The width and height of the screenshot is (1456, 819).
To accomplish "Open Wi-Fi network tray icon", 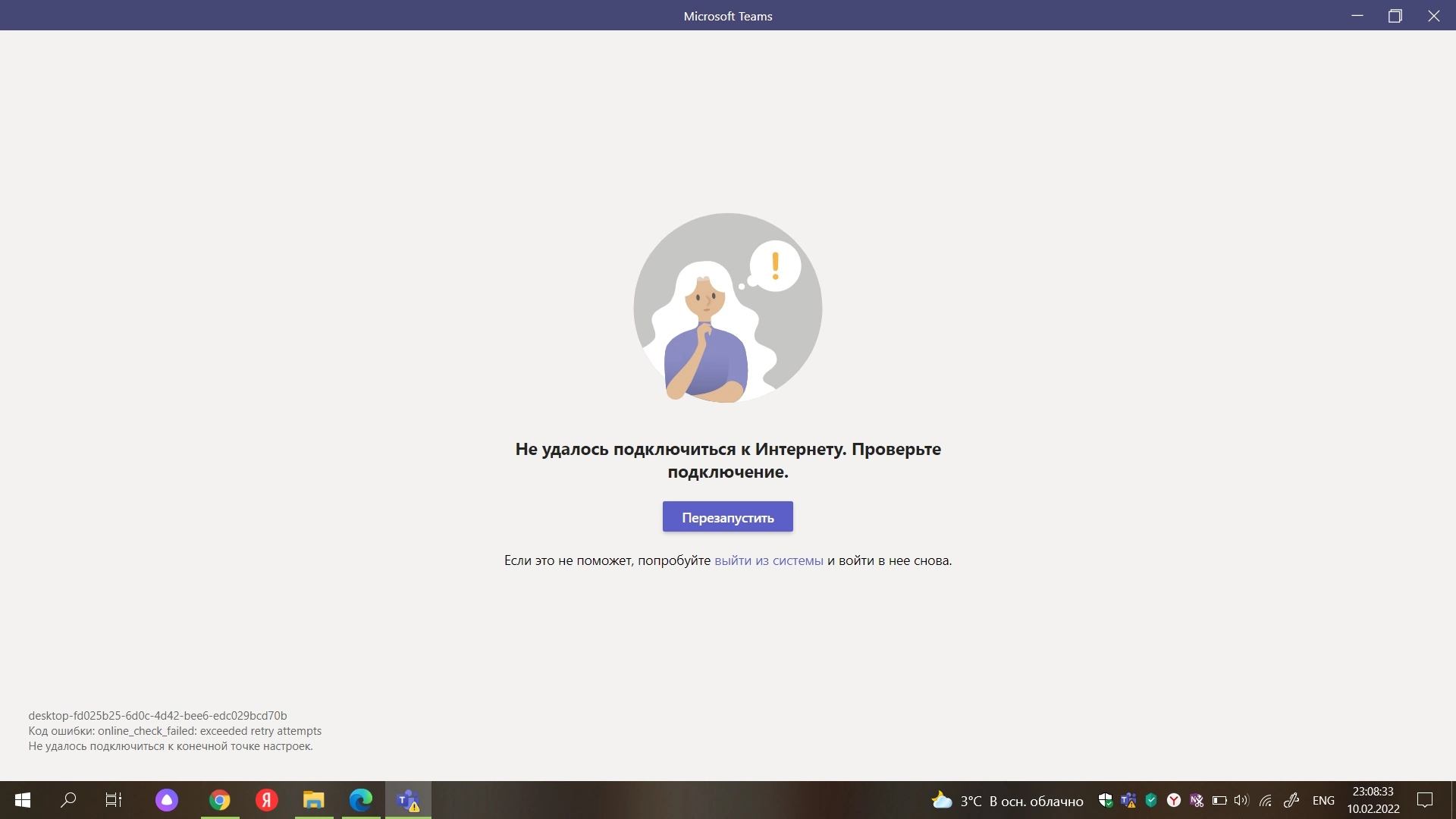I will click(1266, 800).
